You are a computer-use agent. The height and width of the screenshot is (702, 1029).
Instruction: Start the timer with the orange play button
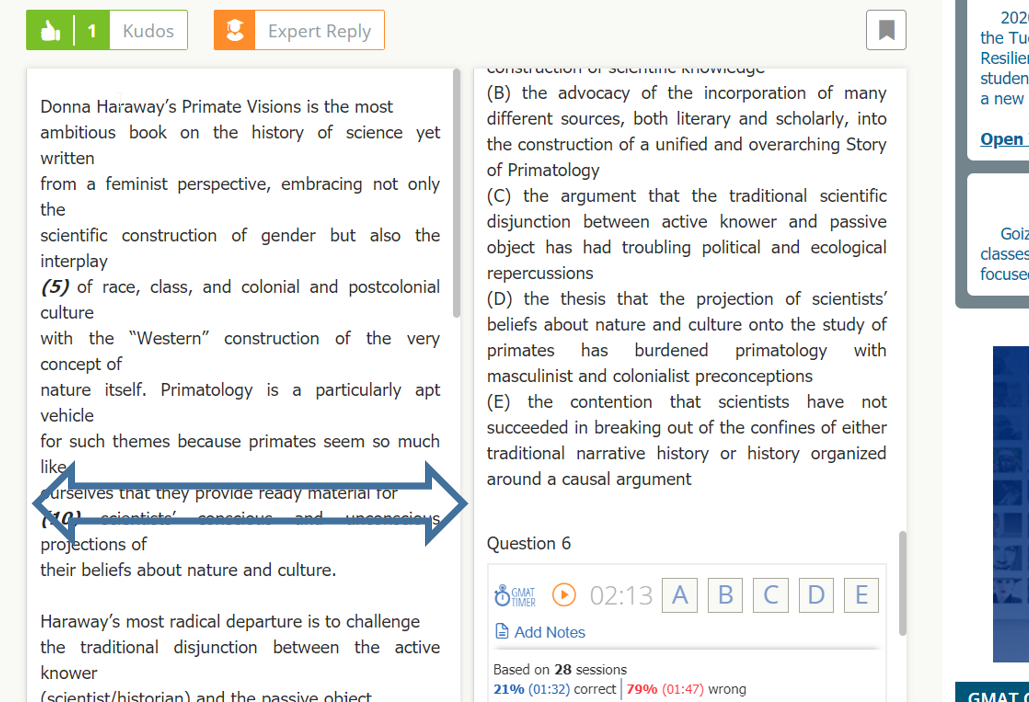pos(564,595)
